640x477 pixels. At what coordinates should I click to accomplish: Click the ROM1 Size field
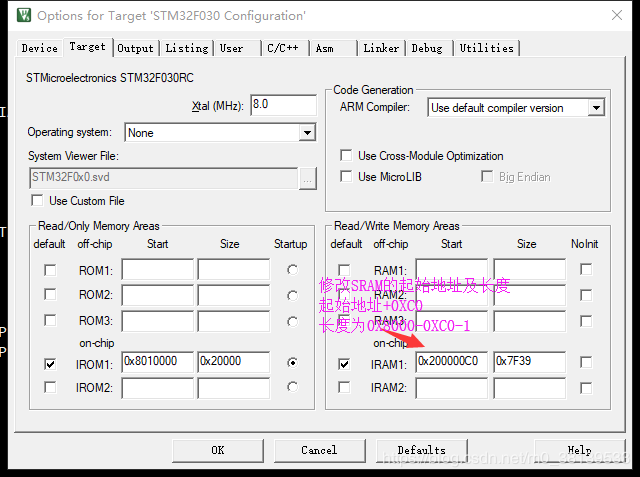coord(234,269)
